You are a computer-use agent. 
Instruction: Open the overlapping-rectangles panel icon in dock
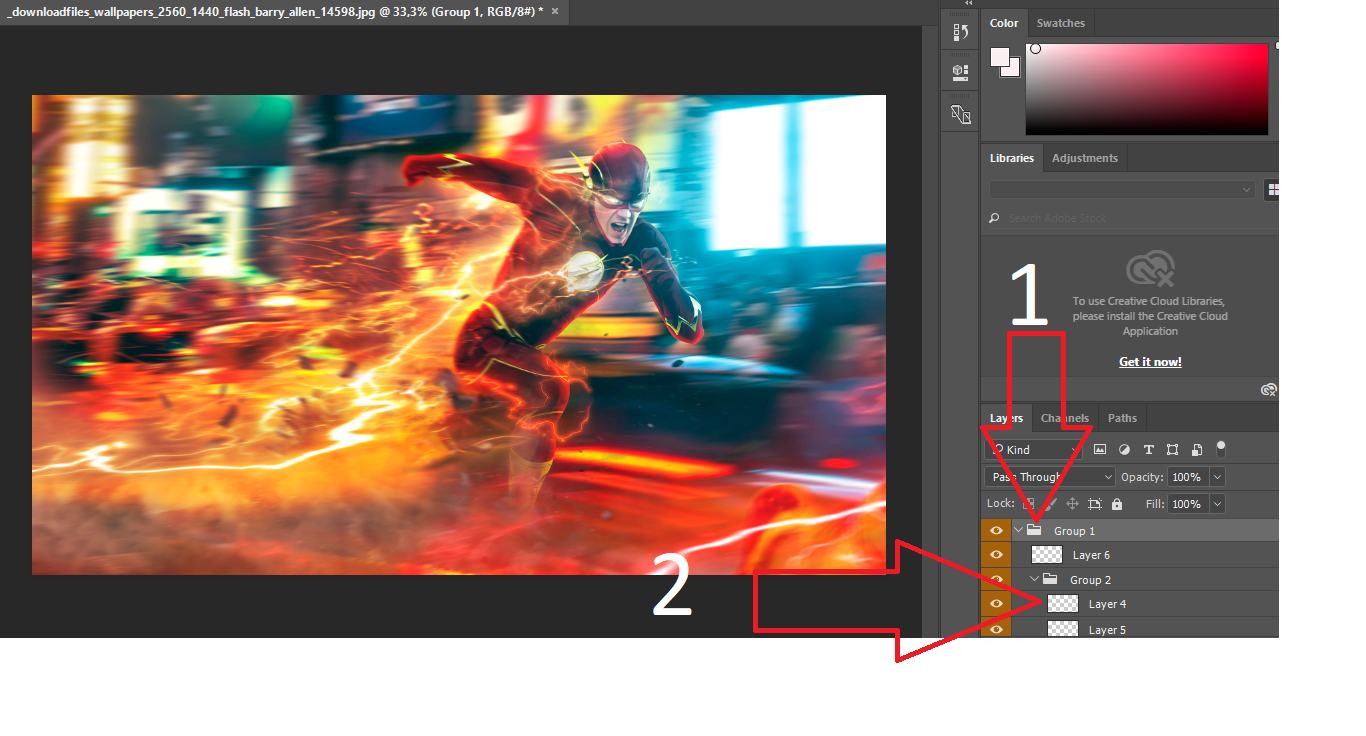point(960,114)
